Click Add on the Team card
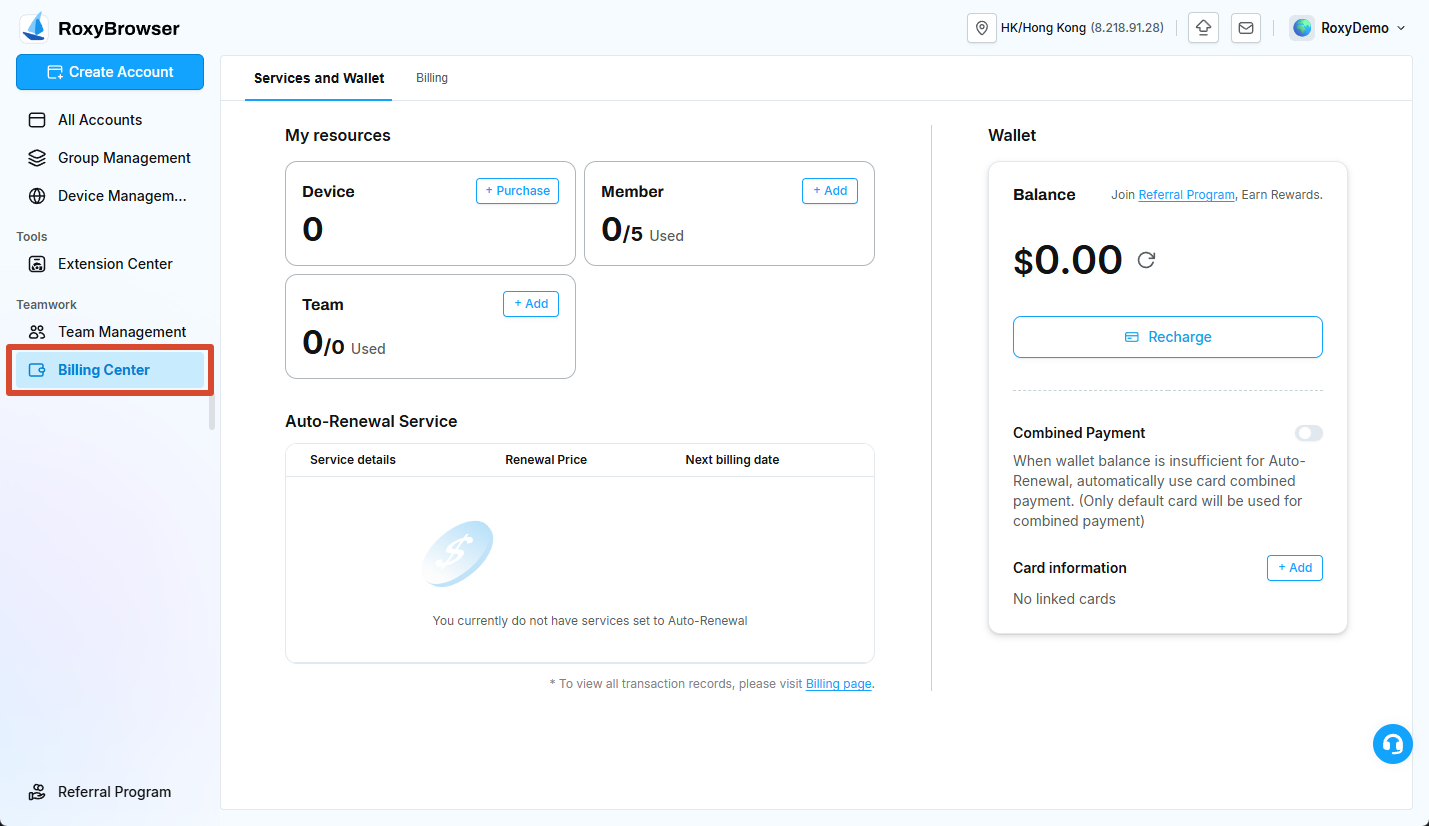 pyautogui.click(x=531, y=304)
